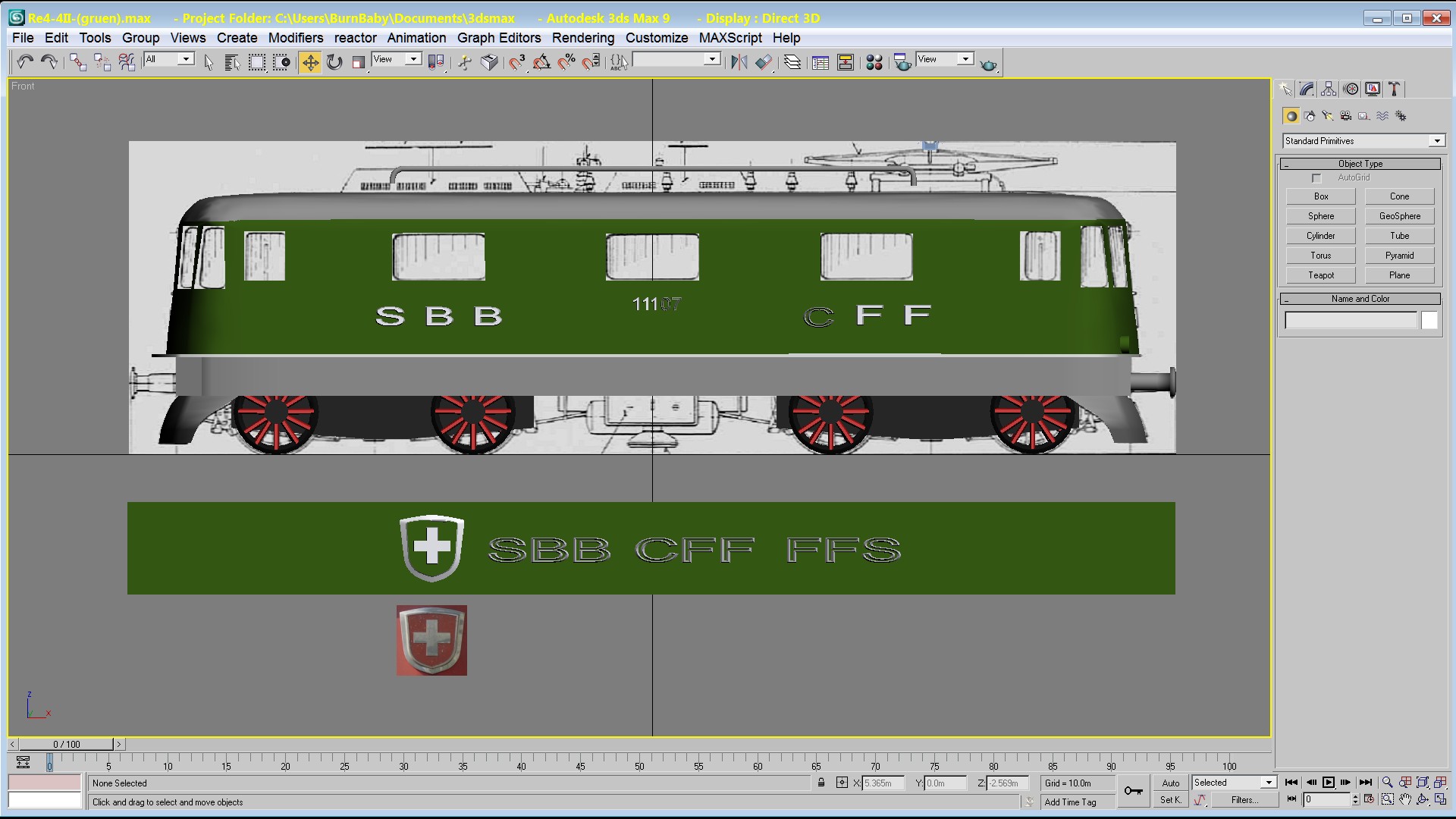Viewport: 1456px width, 819px height.
Task: Click the object color swatch
Action: coord(1429,321)
